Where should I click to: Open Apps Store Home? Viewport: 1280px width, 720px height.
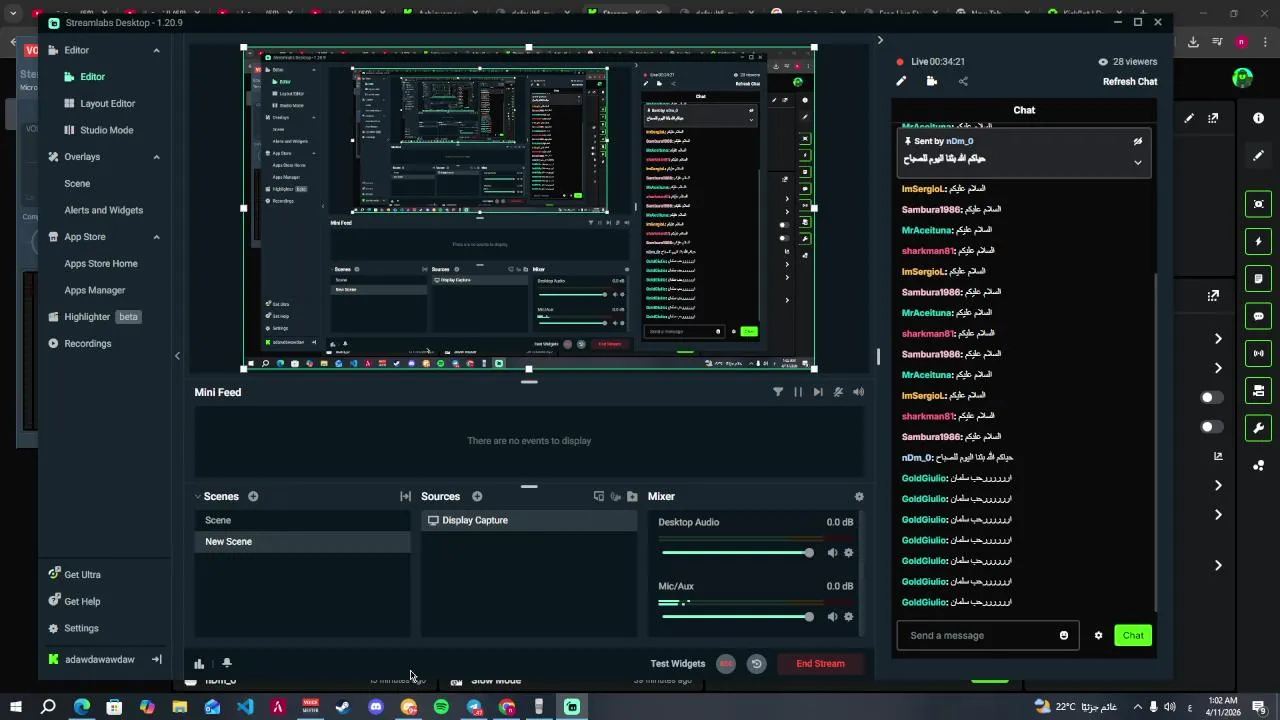click(101, 263)
